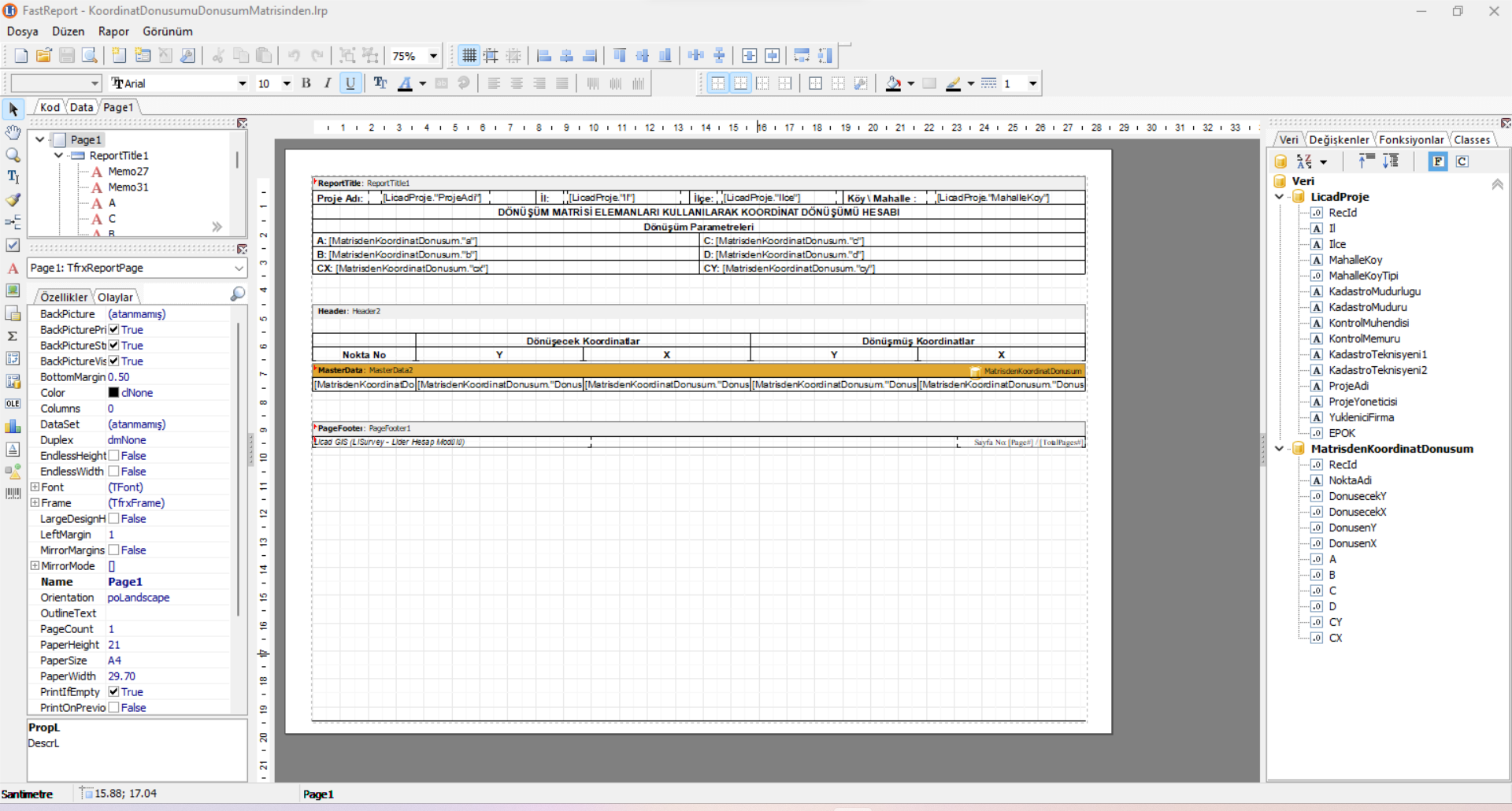
Task: Open the Arial font name dropdown
Action: (242, 83)
